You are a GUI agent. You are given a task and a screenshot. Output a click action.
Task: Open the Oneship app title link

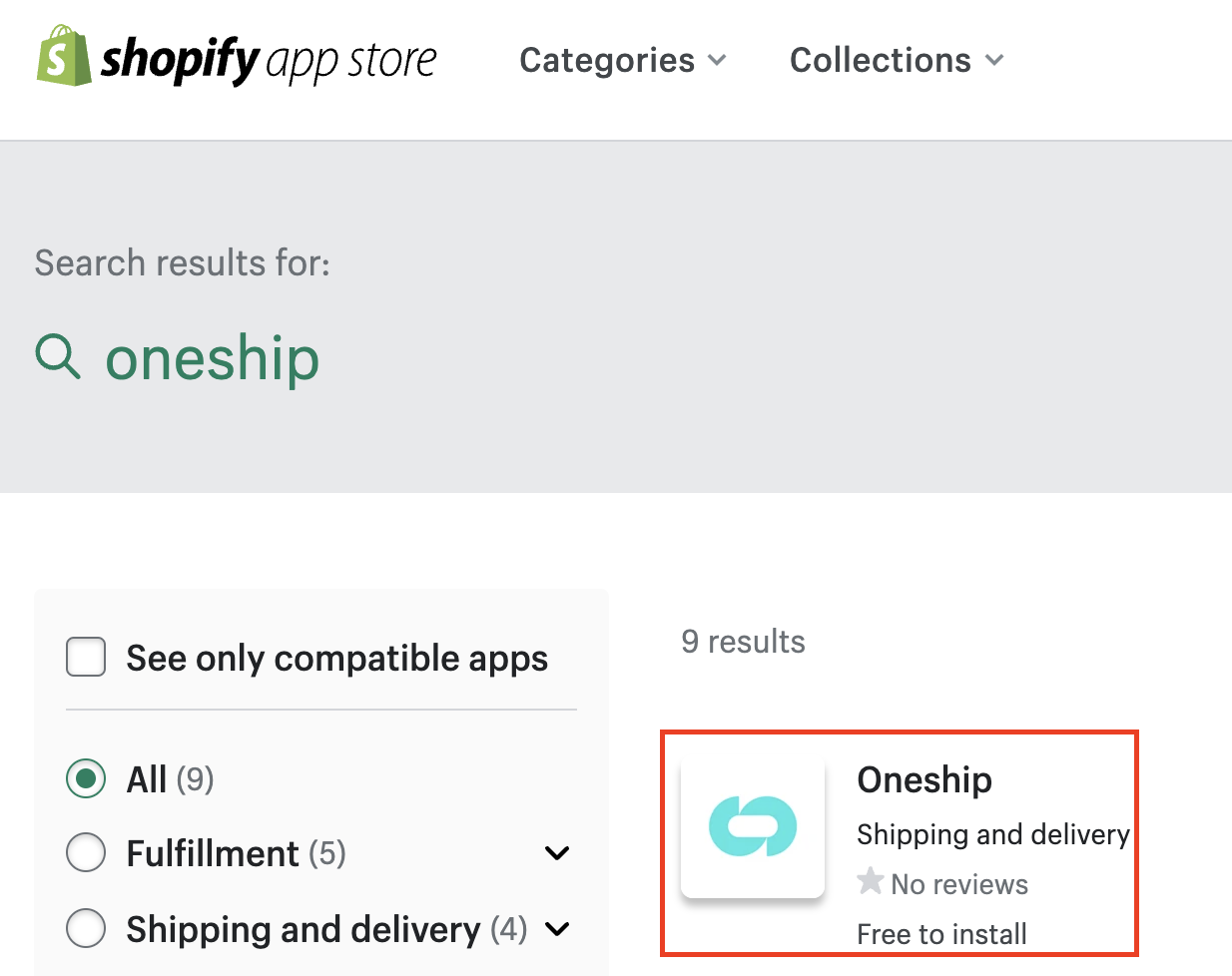point(924,779)
